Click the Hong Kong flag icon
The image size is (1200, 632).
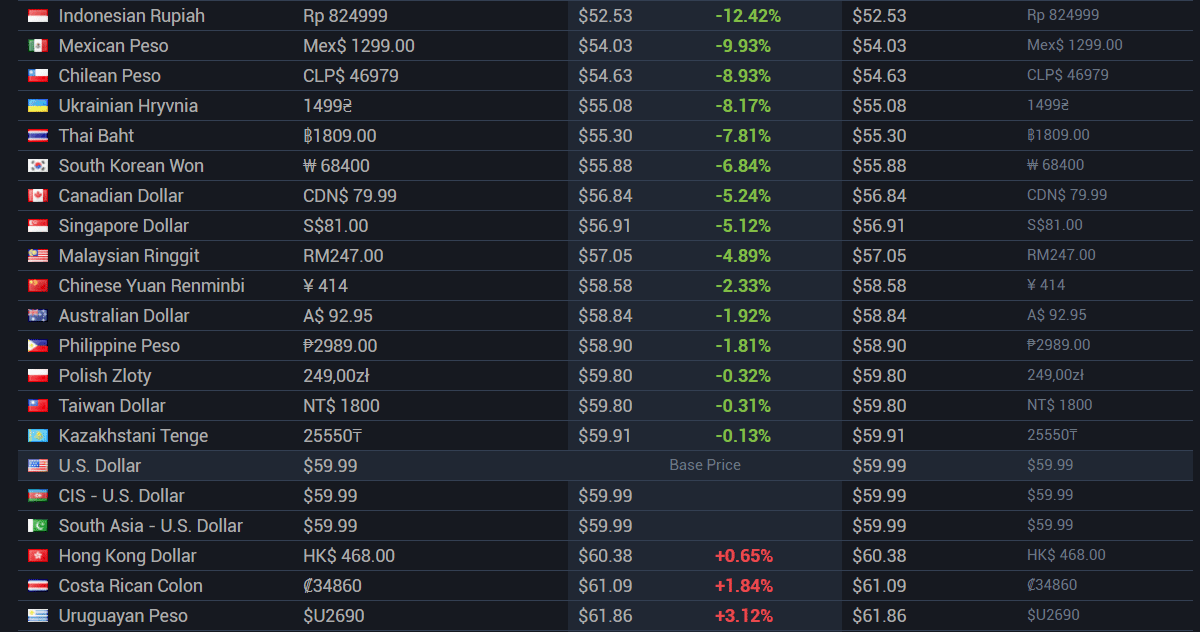point(38,556)
